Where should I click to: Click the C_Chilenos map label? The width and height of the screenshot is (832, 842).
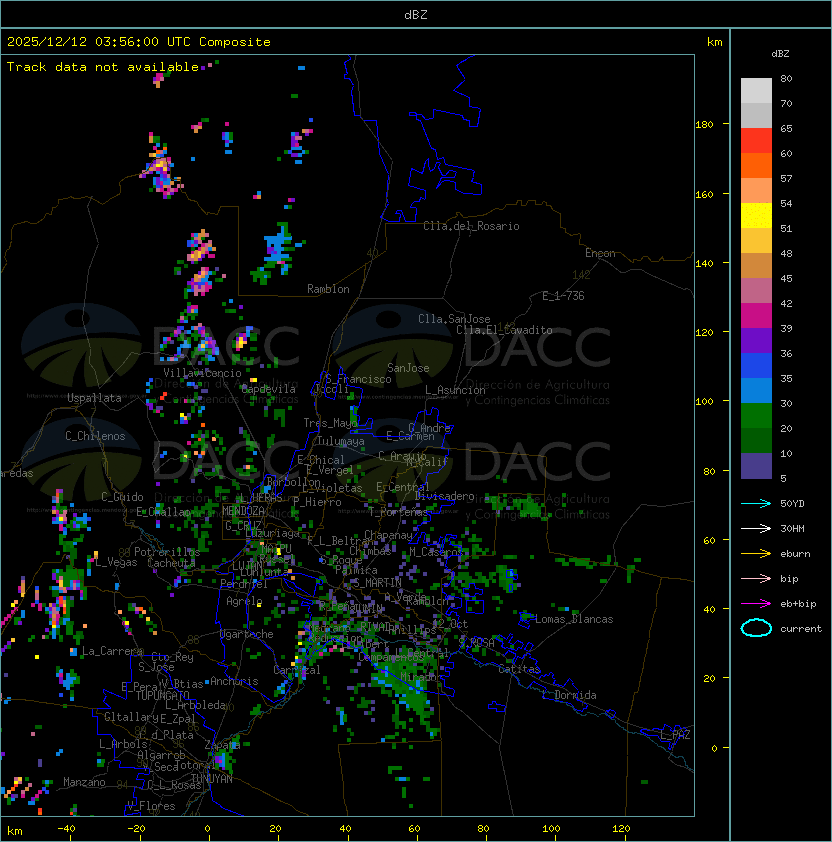pos(95,436)
